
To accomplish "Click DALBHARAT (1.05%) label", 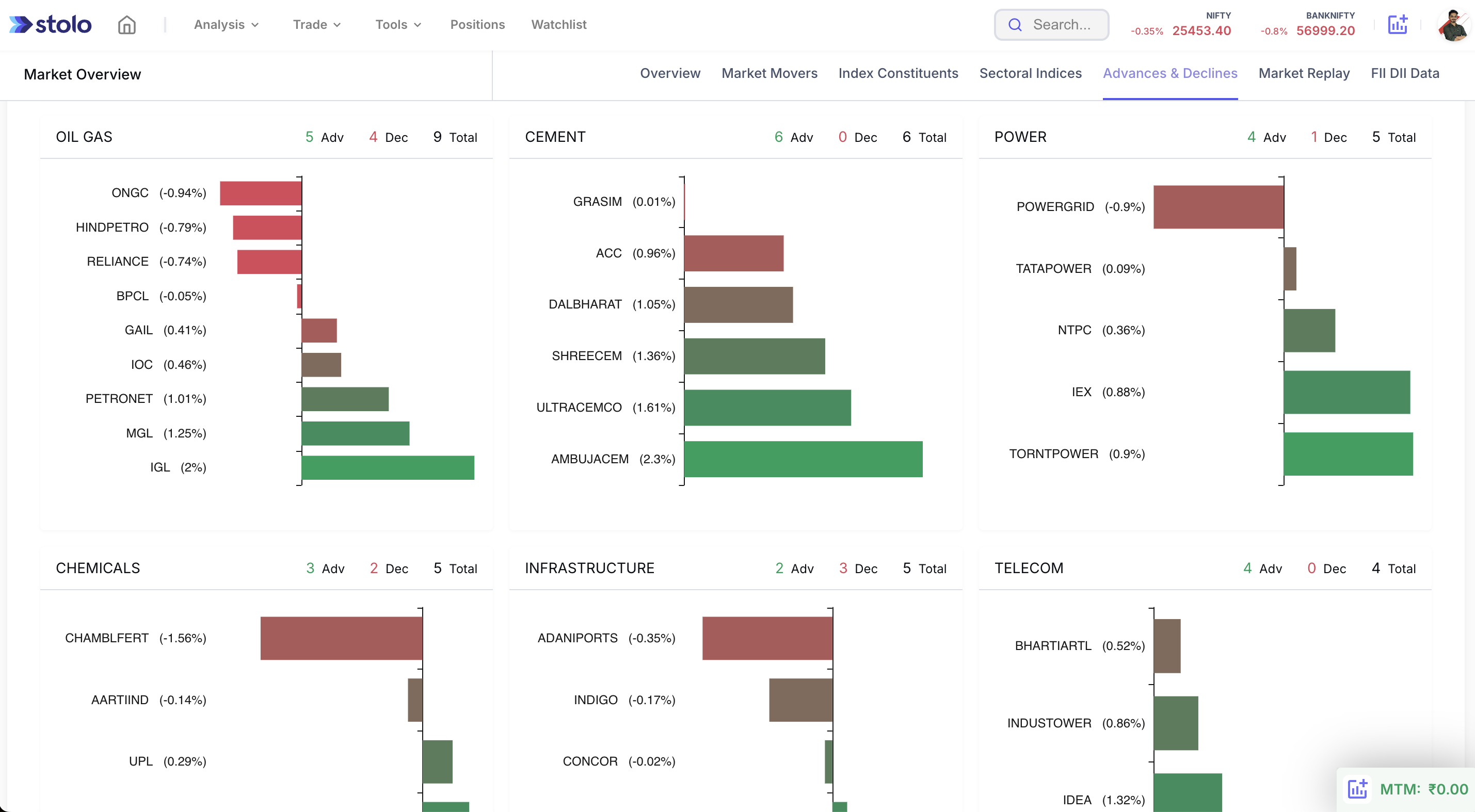I will [x=612, y=304].
